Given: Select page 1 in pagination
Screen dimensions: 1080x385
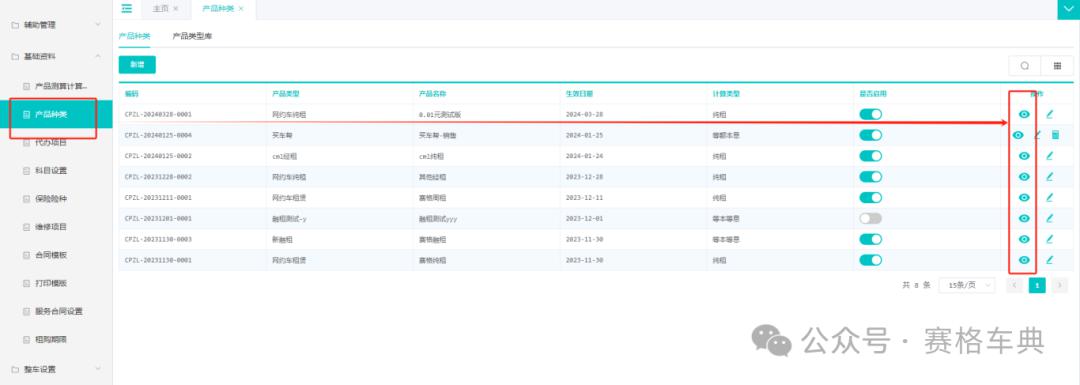Looking at the screenshot, I should pyautogui.click(x=1037, y=285).
